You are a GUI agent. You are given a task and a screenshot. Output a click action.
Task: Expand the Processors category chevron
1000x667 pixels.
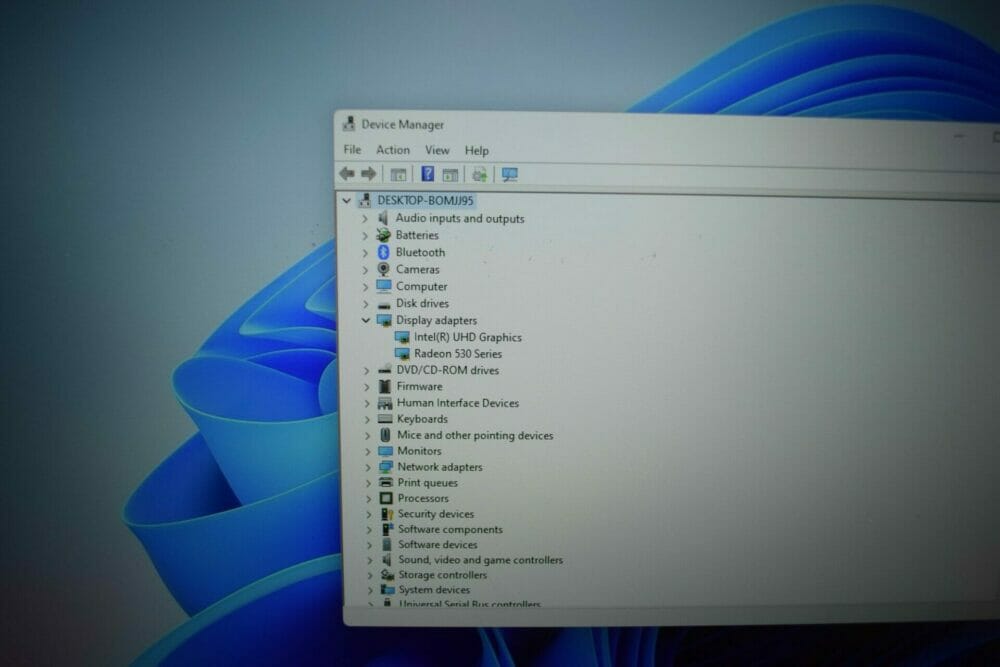pos(368,499)
